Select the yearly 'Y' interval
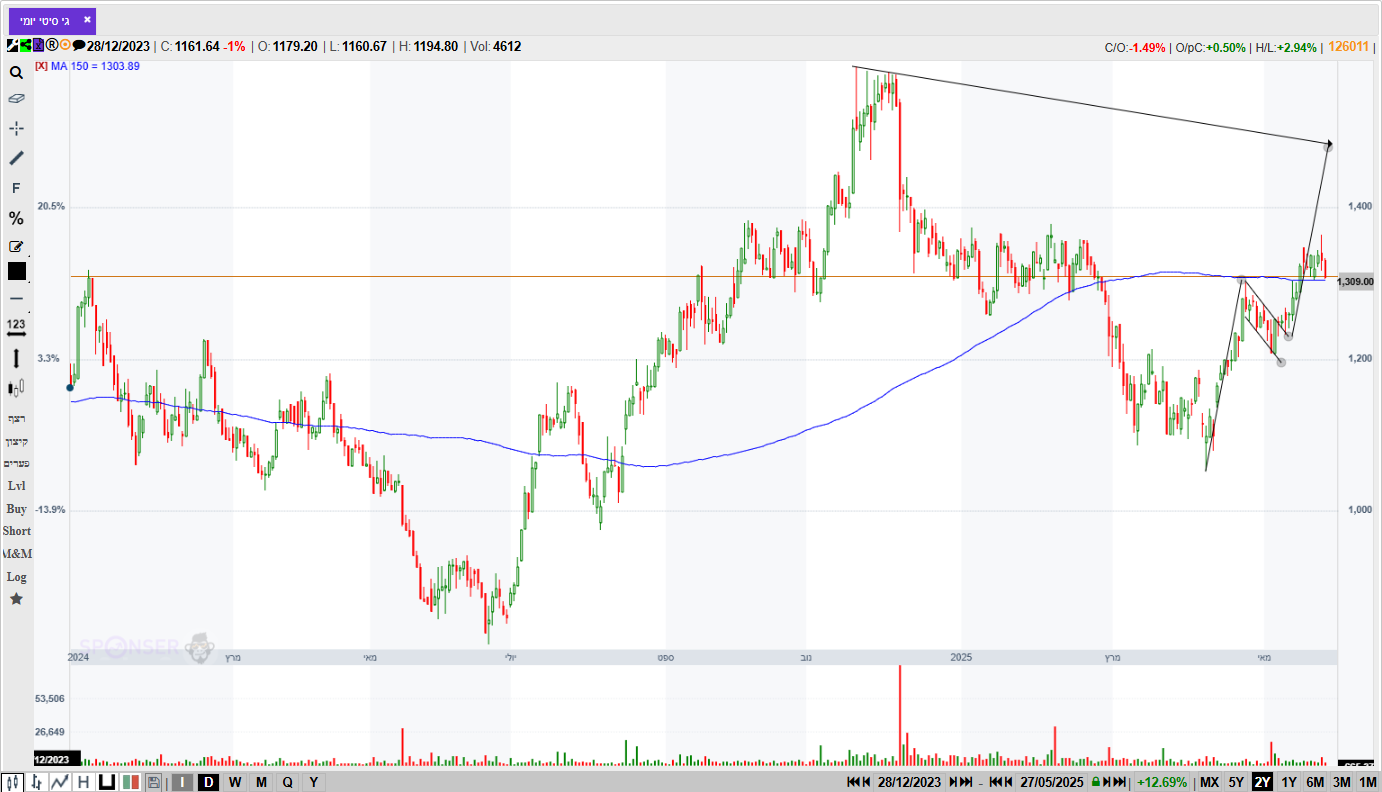Viewport: 1382px width, 792px height. (x=313, y=782)
